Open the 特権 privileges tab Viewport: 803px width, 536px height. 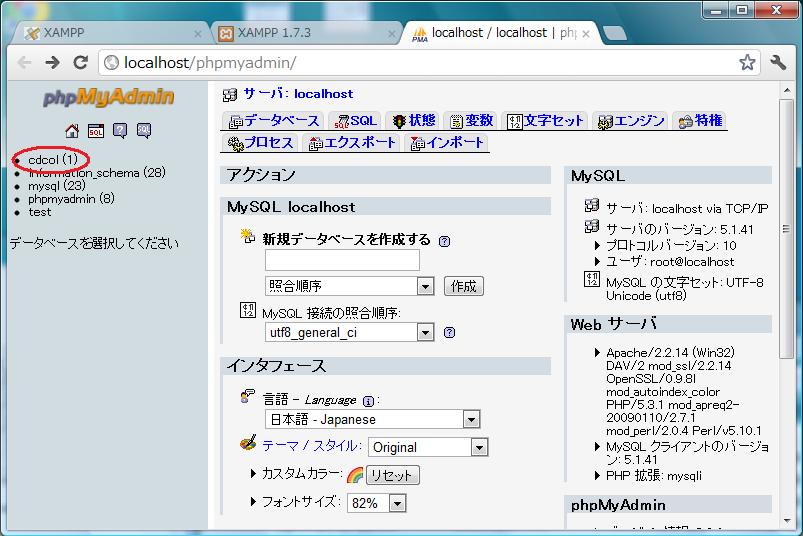pos(700,121)
